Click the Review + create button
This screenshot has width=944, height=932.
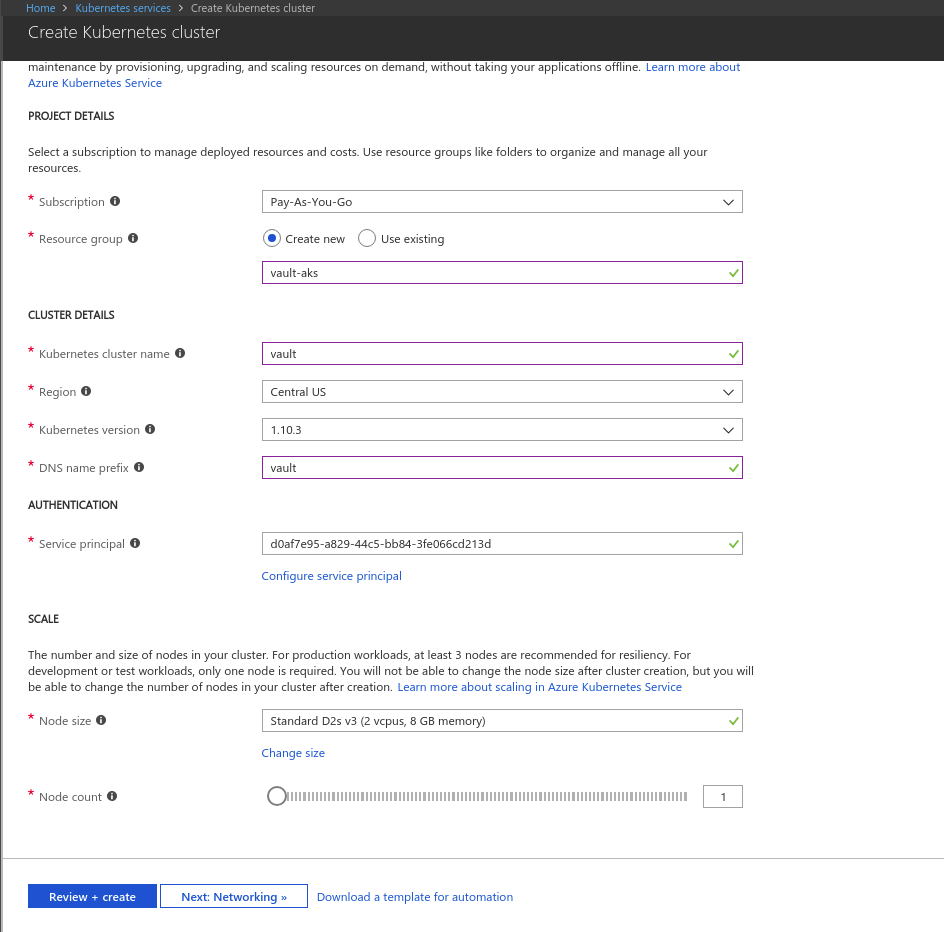(92, 897)
